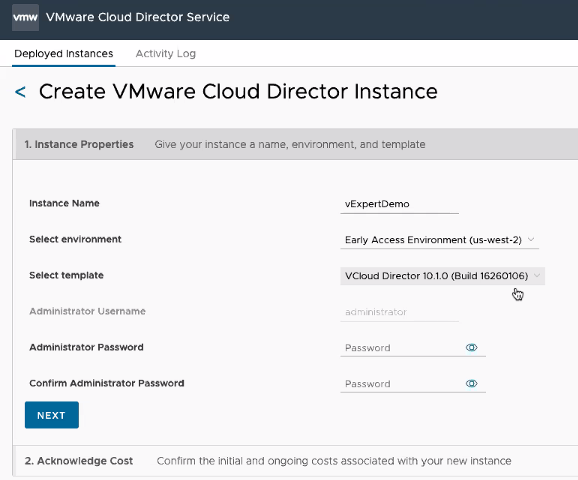Image resolution: width=578 pixels, height=480 pixels.
Task: Switch to the Activity Log tab
Action: click(166, 54)
